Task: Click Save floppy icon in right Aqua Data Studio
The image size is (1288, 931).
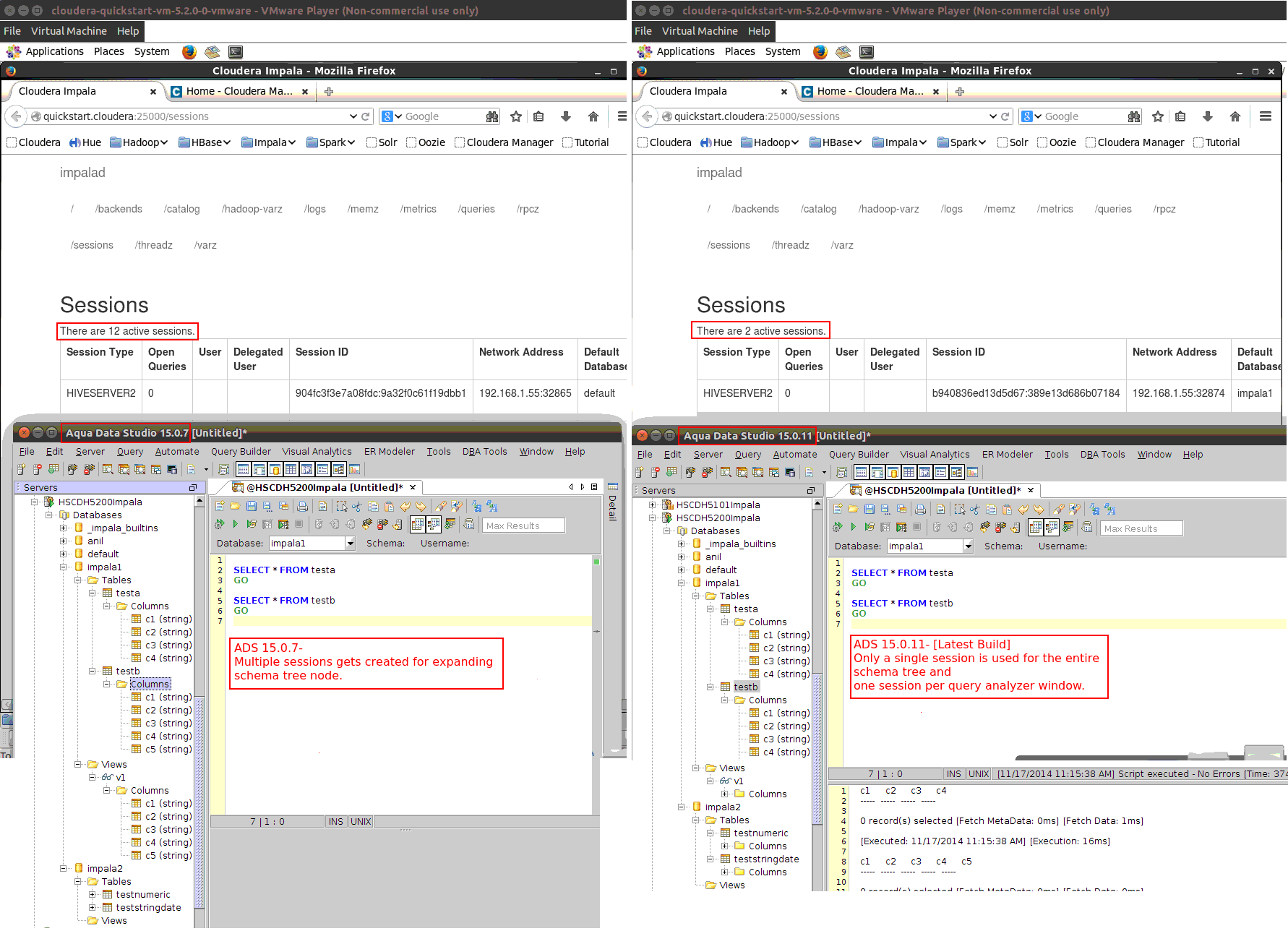Action: tap(870, 510)
